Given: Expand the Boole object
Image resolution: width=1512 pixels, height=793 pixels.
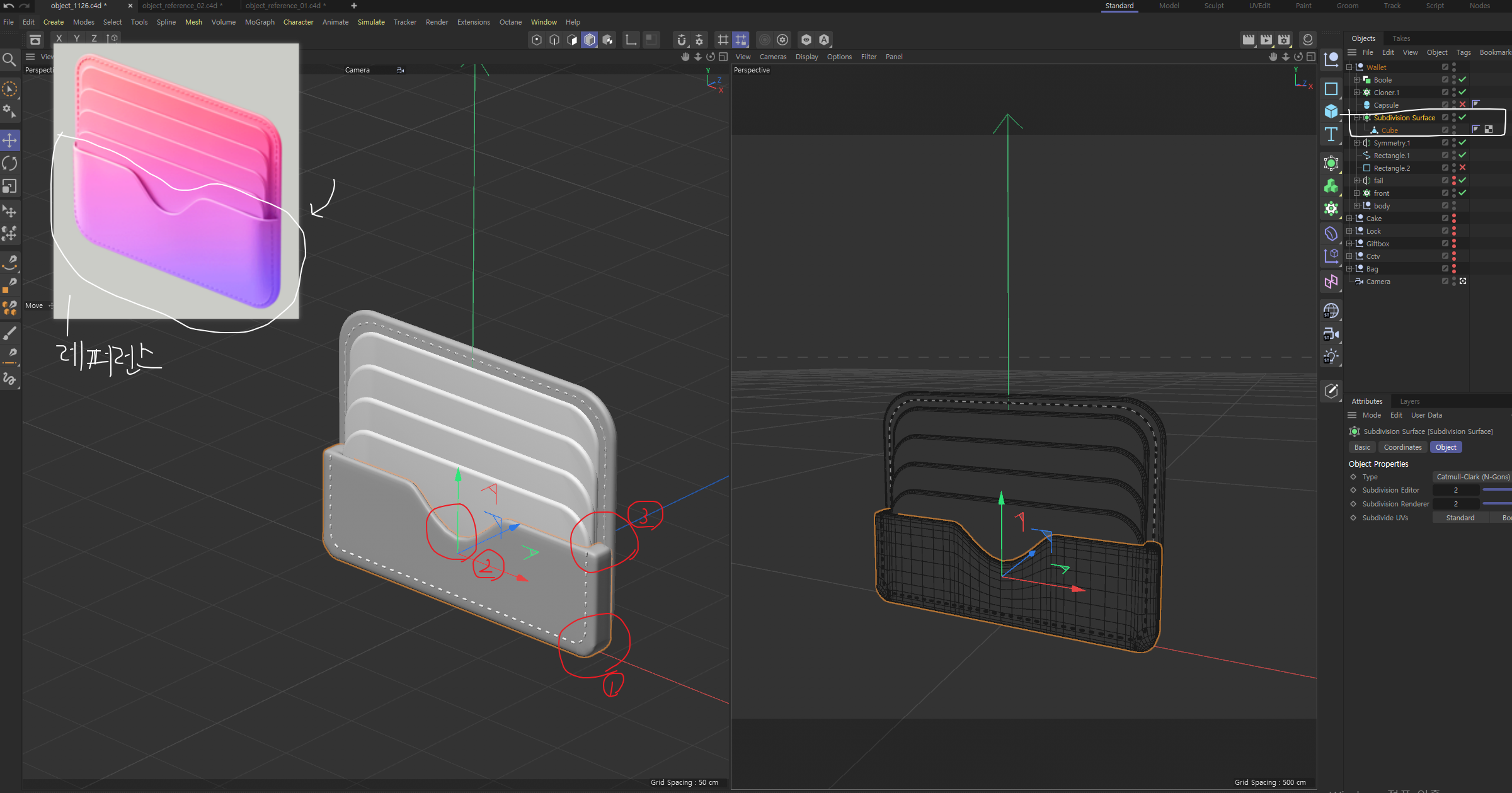Looking at the screenshot, I should coord(1357,80).
